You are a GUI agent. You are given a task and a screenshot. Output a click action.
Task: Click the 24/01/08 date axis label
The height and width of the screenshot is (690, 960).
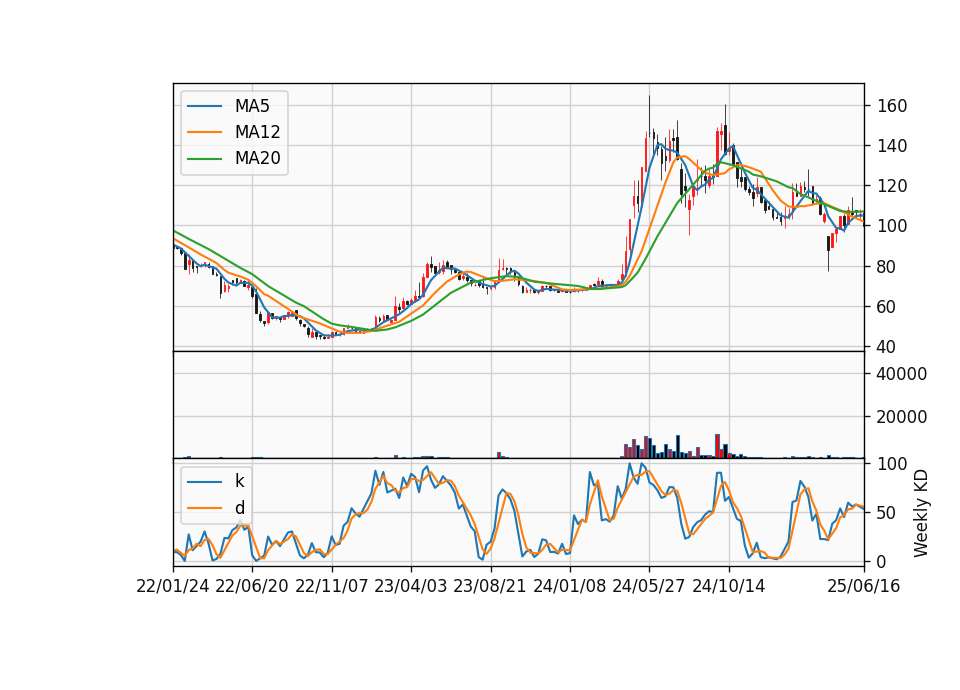pos(570,587)
